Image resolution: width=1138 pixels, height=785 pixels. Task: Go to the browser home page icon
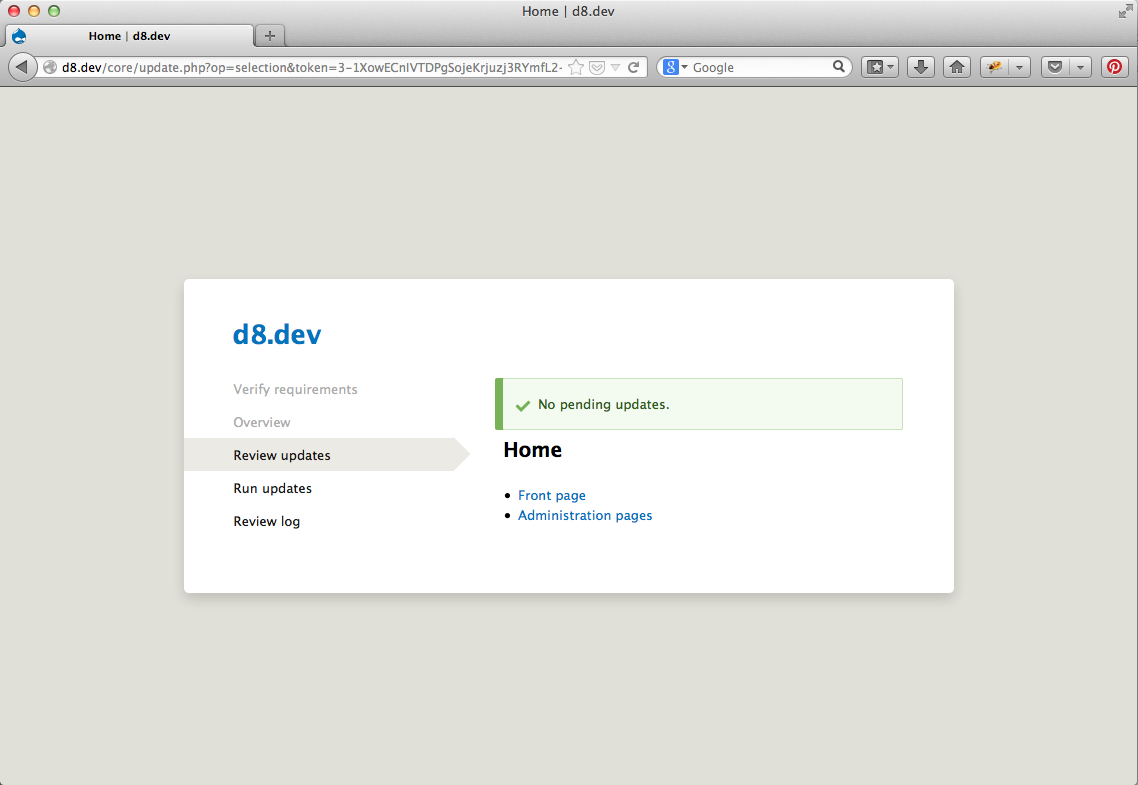pyautogui.click(x=957, y=67)
